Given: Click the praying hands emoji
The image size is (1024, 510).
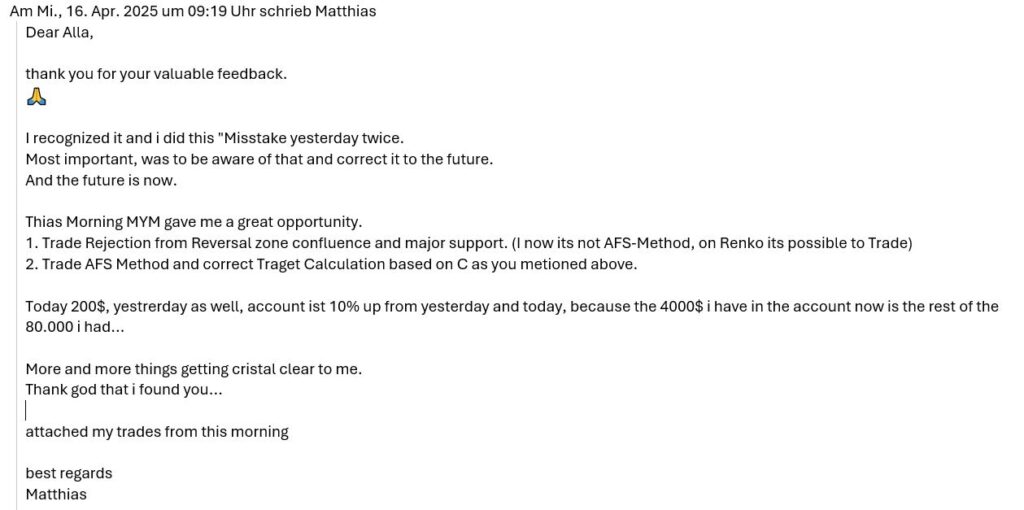Looking at the screenshot, I should [37, 97].
